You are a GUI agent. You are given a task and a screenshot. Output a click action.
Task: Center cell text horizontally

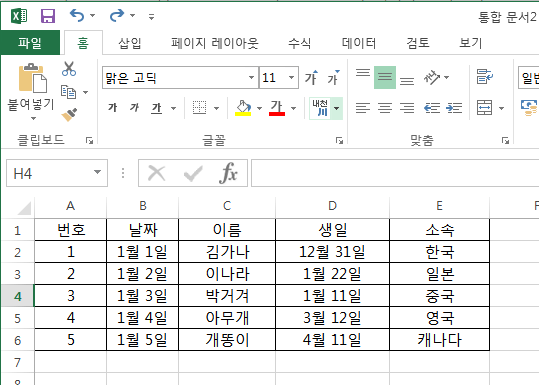pyautogui.click(x=385, y=108)
